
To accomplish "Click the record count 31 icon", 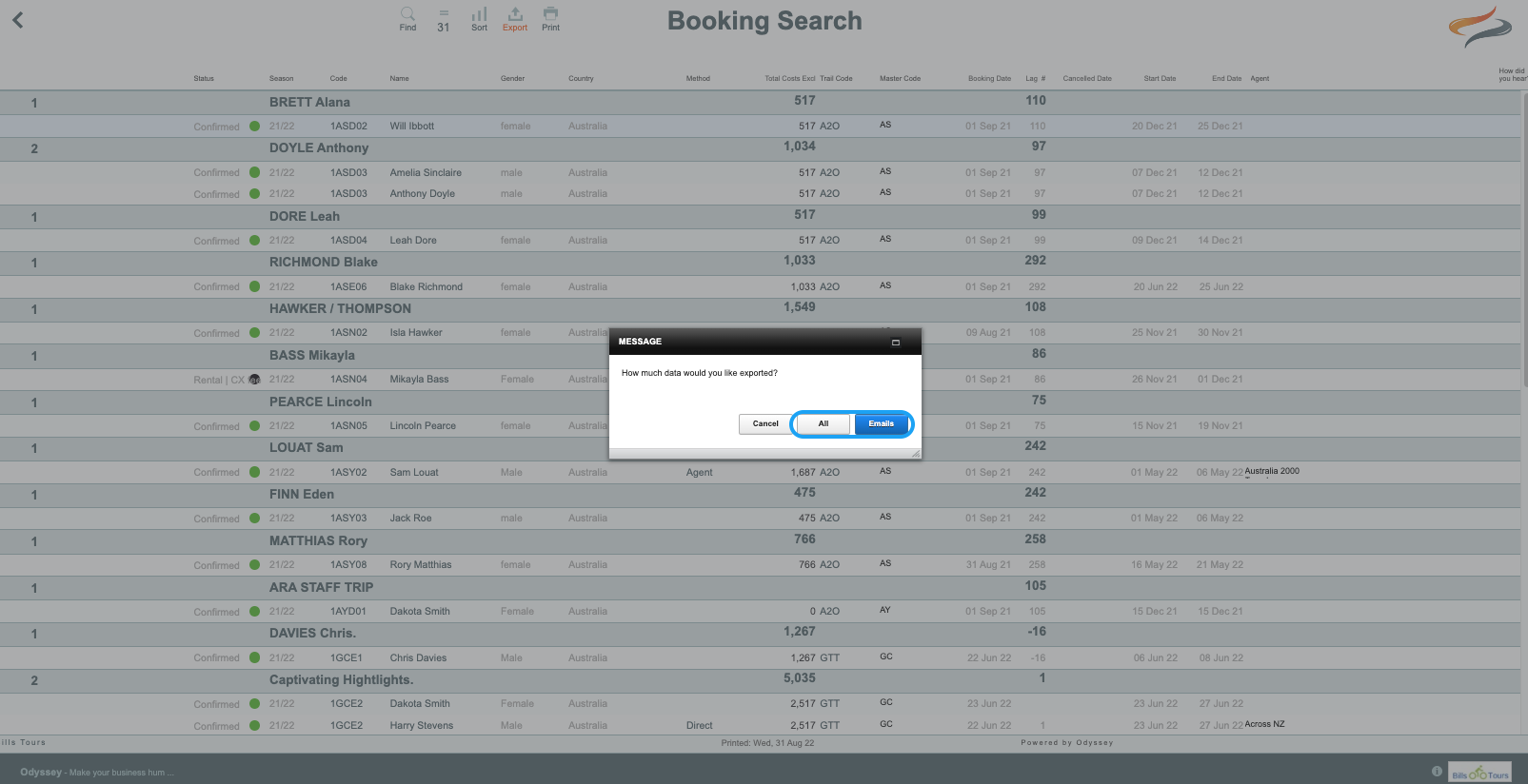I will [x=444, y=21].
